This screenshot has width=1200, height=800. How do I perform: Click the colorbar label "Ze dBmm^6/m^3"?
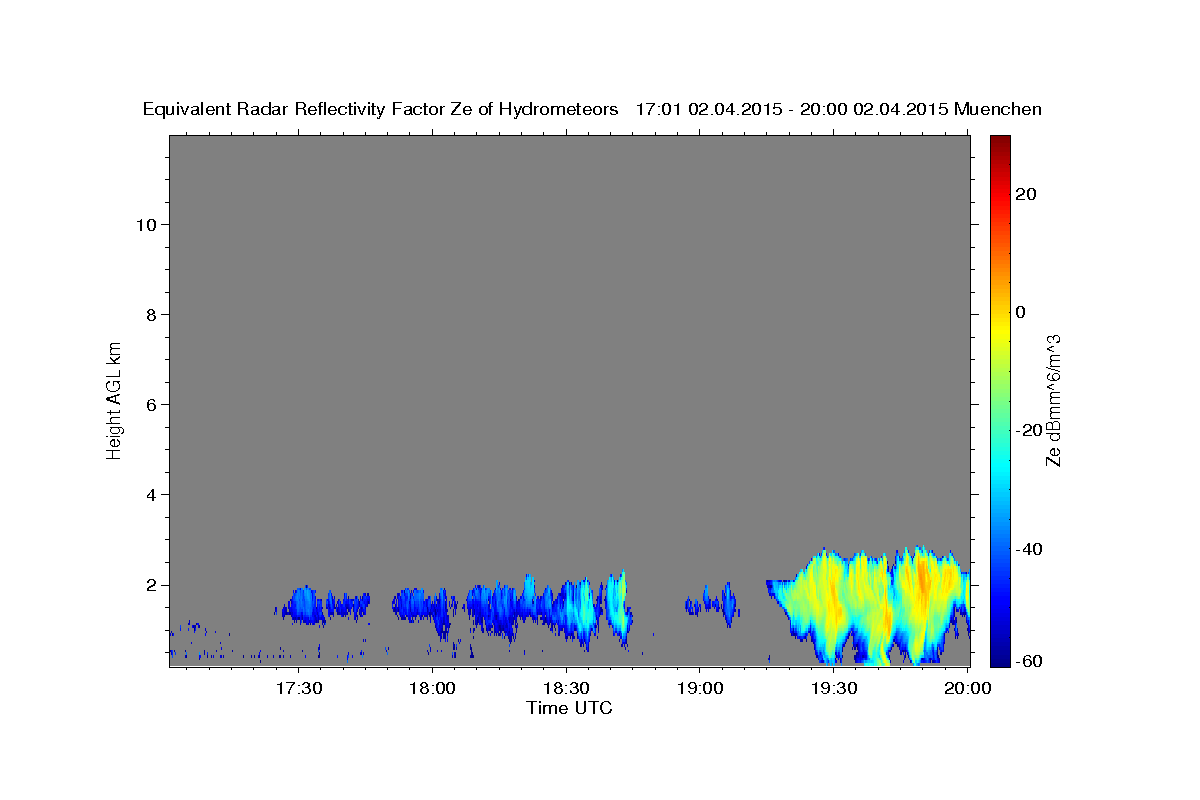coord(1053,400)
